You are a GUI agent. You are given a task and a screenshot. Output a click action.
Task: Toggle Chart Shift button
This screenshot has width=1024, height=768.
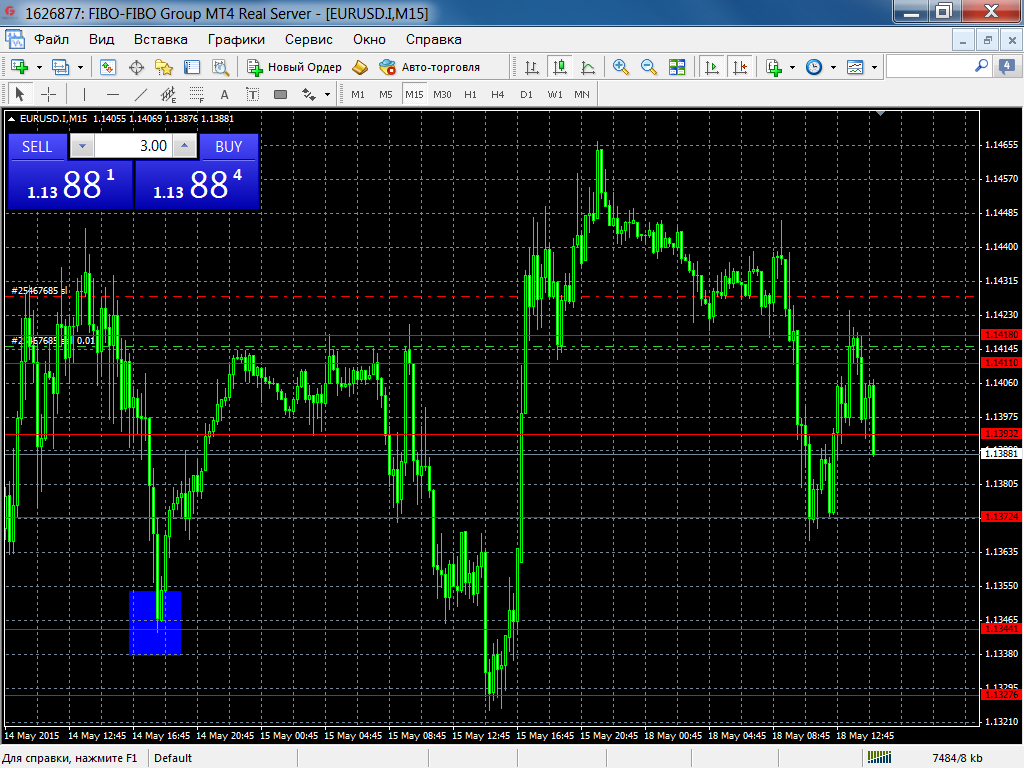740,67
